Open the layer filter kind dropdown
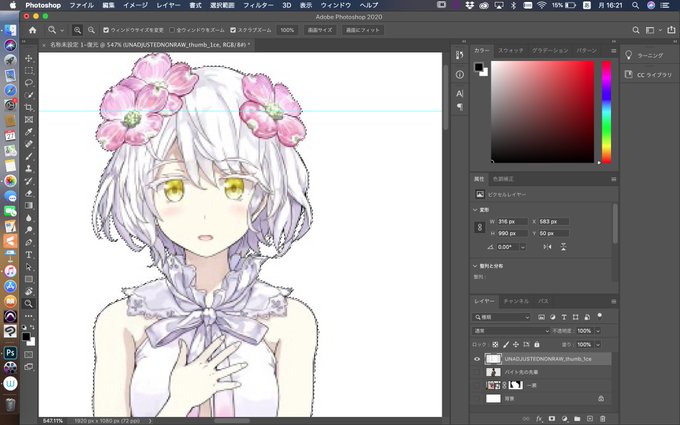 501,317
